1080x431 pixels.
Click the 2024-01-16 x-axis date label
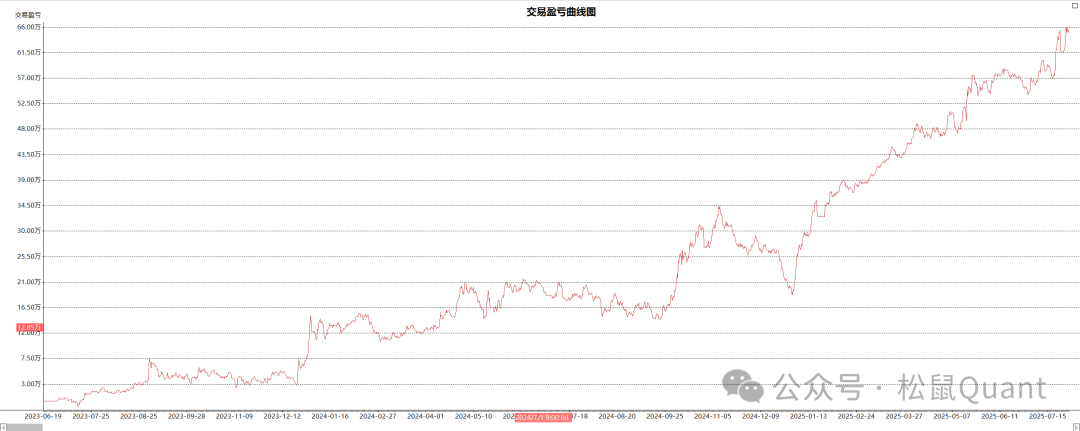pos(330,416)
